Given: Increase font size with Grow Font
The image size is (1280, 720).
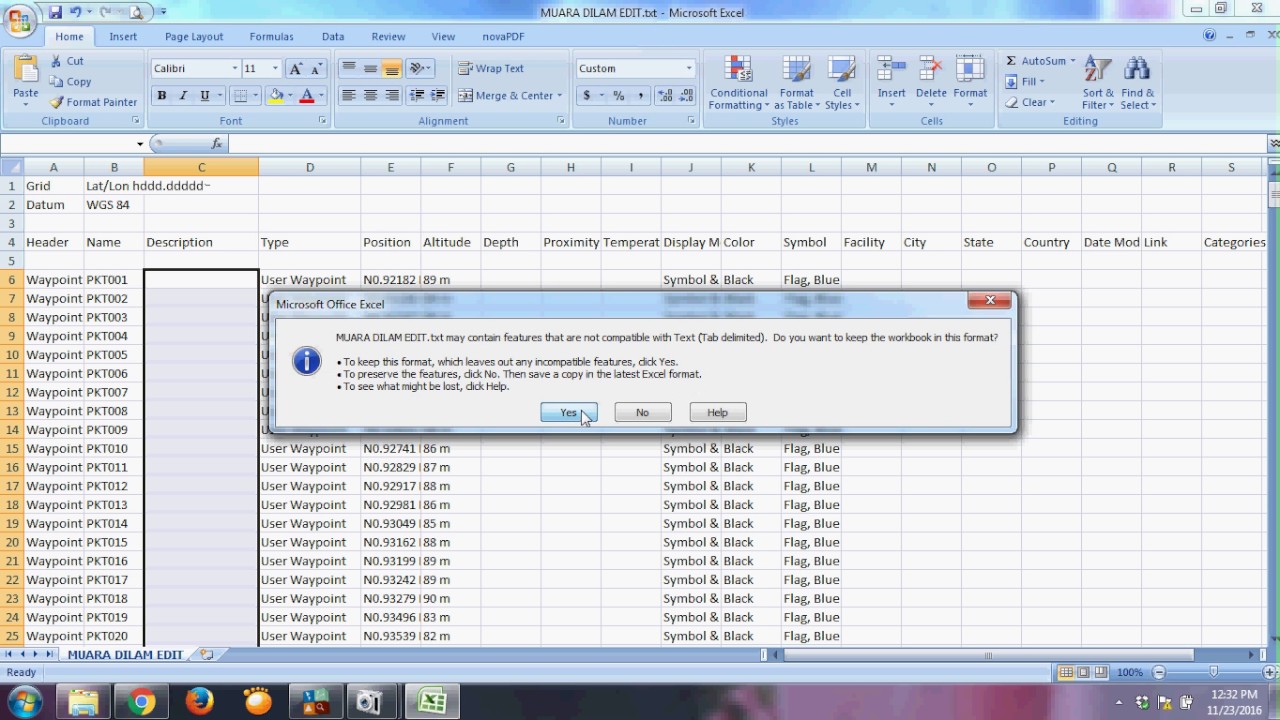Looking at the screenshot, I should pyautogui.click(x=295, y=69).
